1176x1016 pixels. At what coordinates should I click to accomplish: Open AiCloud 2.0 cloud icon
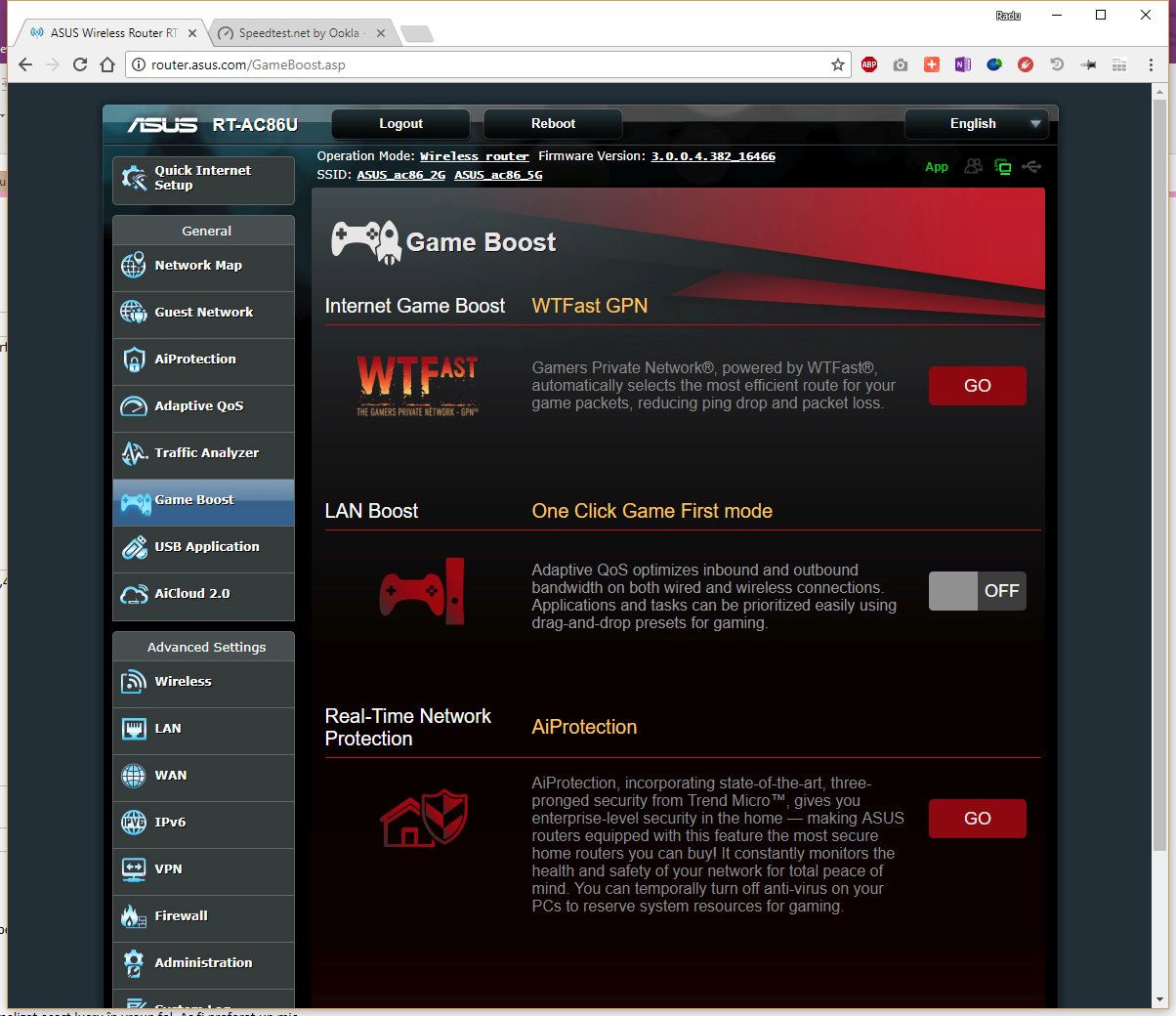point(134,594)
